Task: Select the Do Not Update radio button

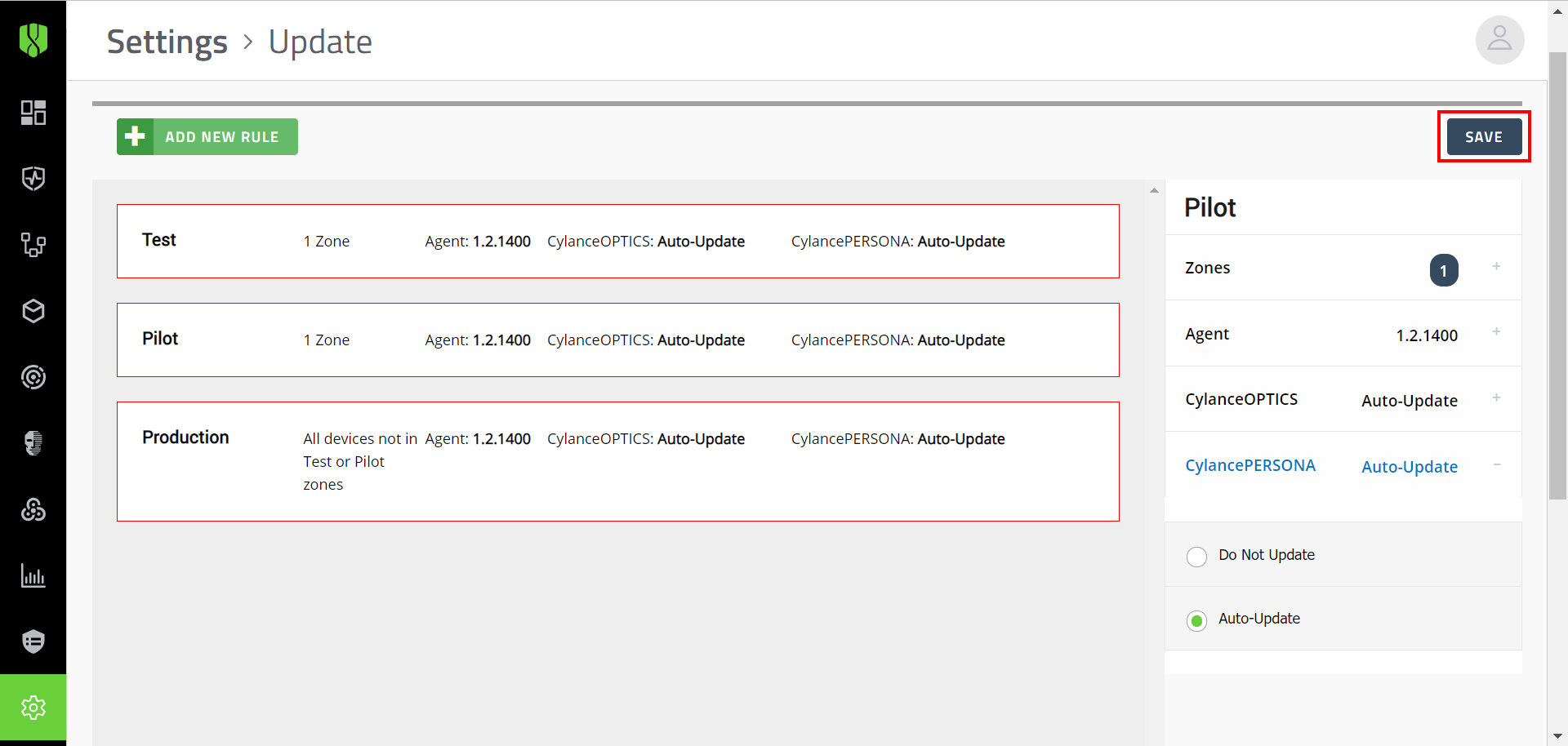Action: coord(1196,557)
